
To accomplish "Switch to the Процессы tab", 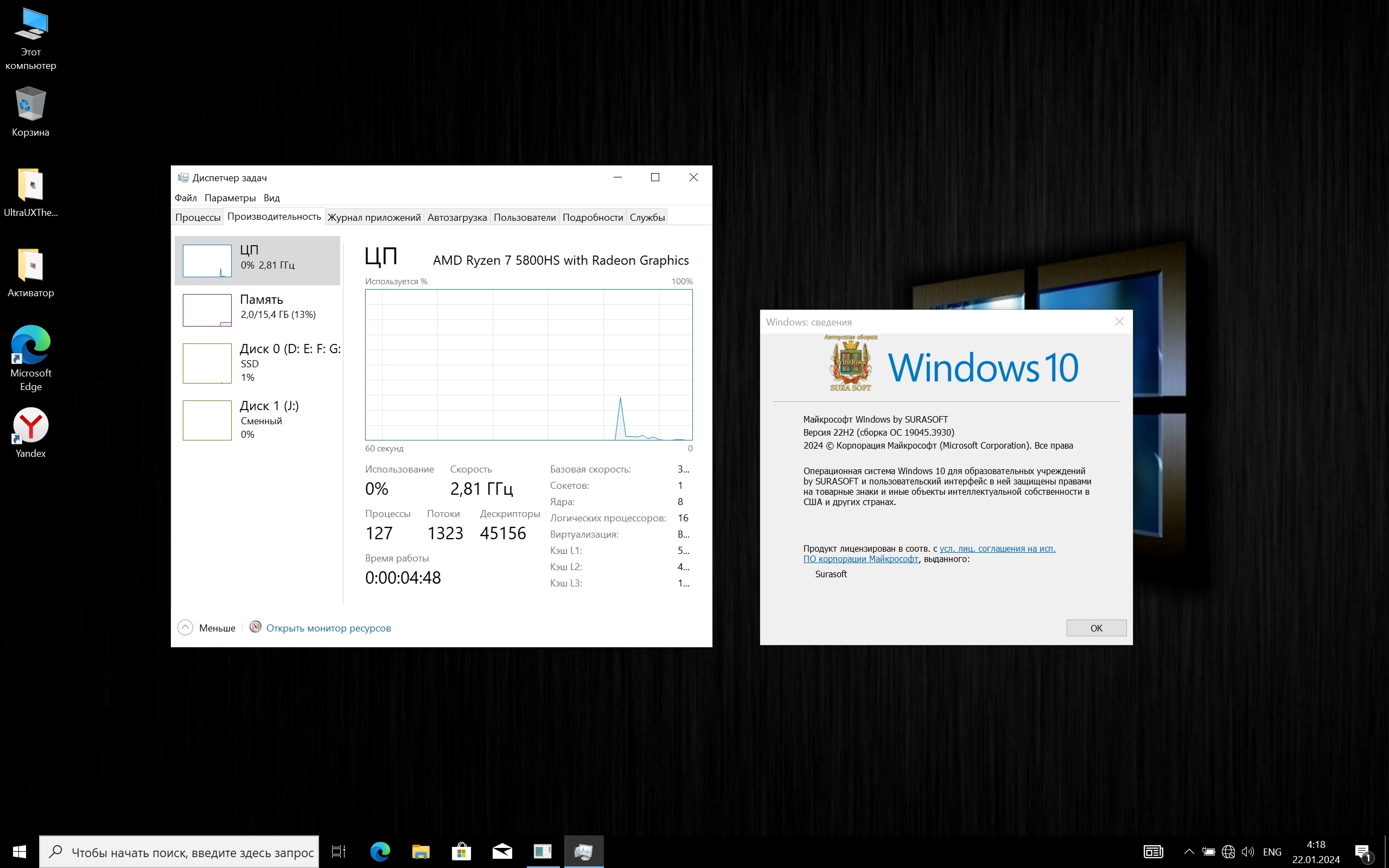I will [x=197, y=218].
